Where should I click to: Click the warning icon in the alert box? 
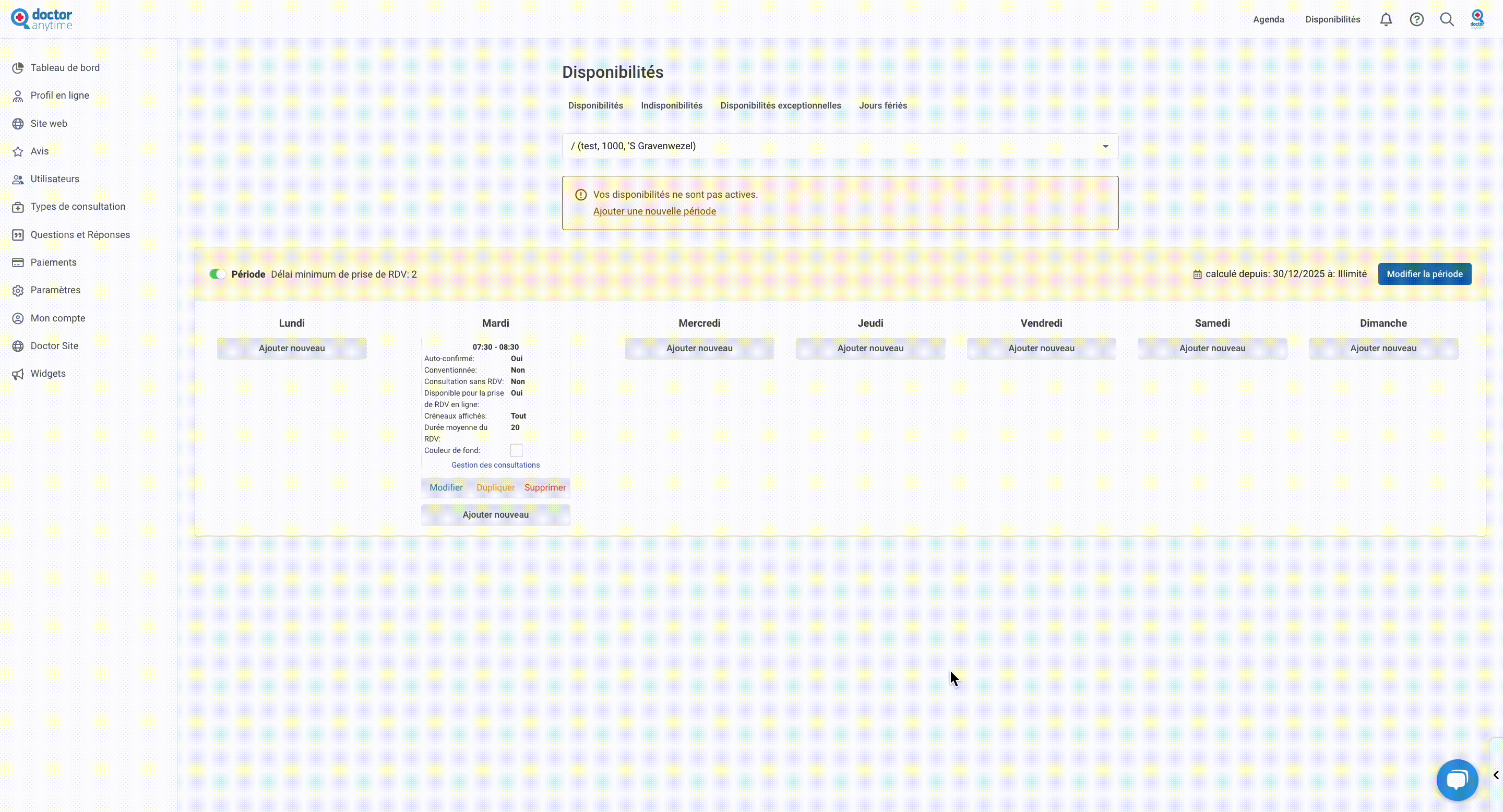pyautogui.click(x=580, y=195)
